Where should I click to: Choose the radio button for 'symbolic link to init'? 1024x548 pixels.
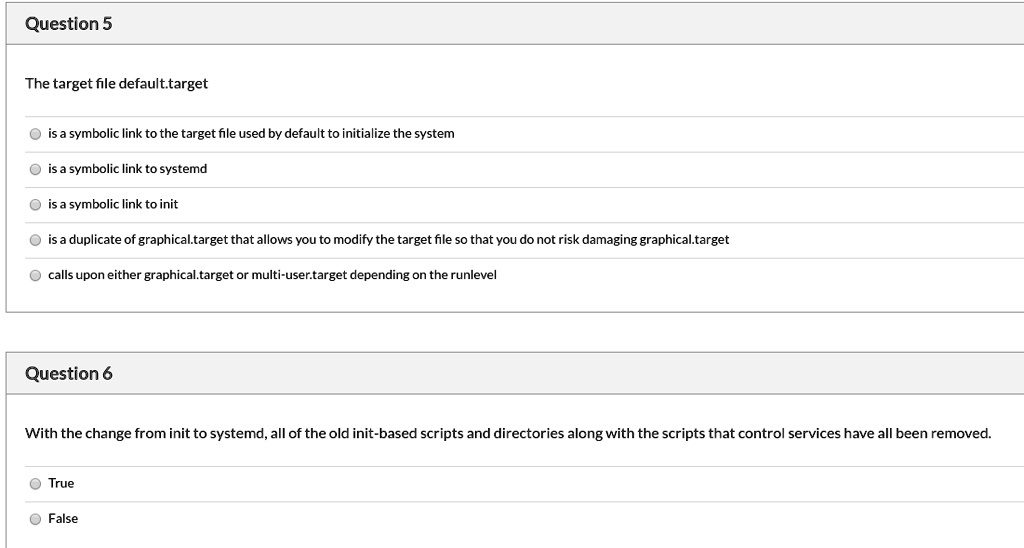tap(35, 204)
